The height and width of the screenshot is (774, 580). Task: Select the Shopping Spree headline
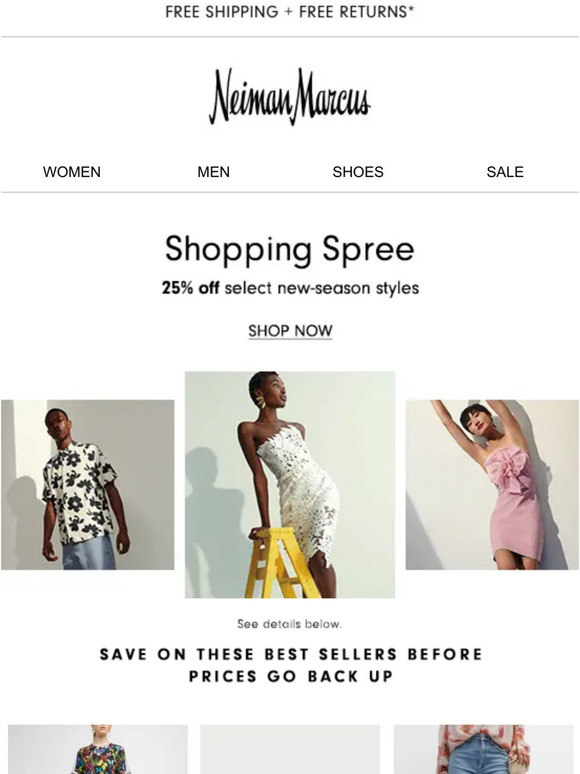(x=290, y=249)
